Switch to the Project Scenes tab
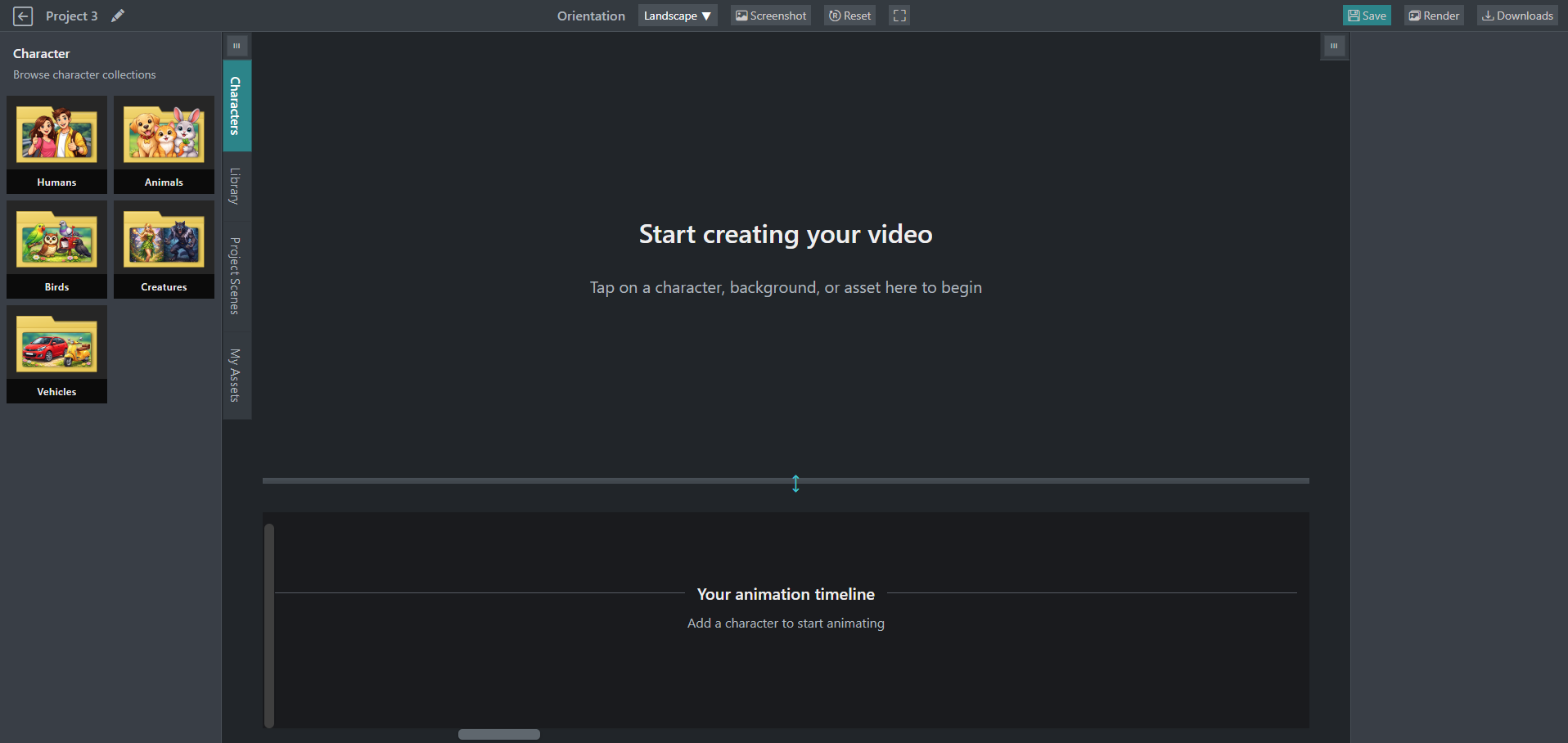This screenshot has height=743, width=1568. pyautogui.click(x=237, y=276)
